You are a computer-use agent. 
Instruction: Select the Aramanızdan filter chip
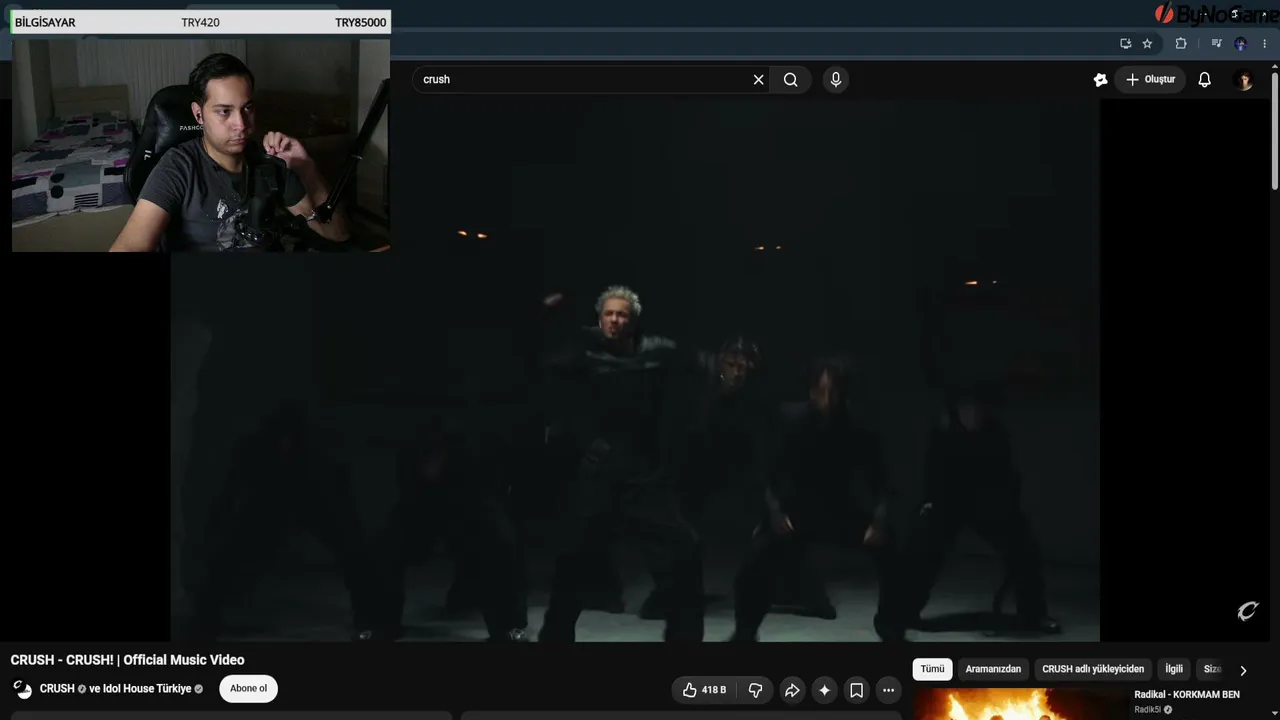(993, 669)
